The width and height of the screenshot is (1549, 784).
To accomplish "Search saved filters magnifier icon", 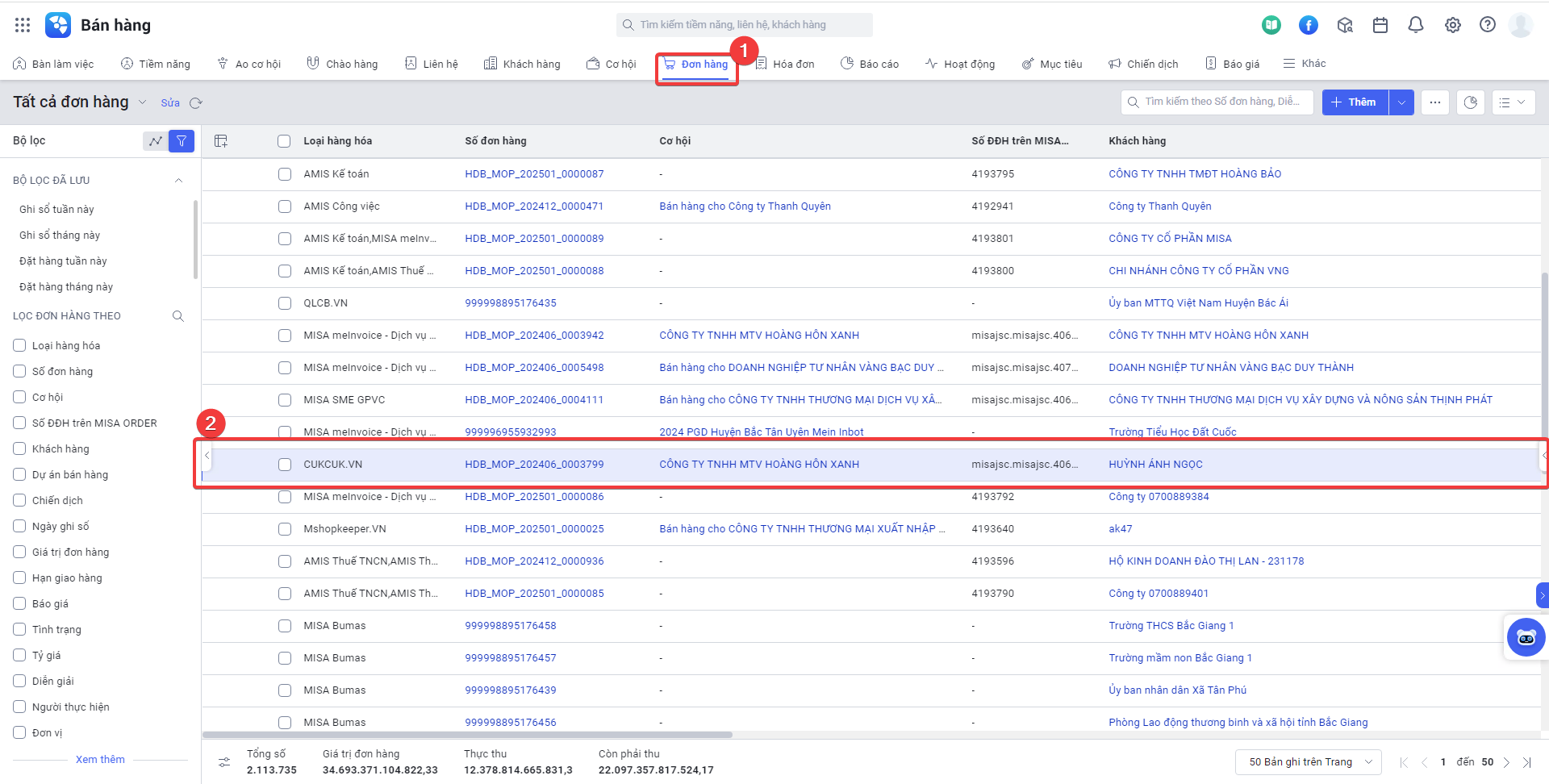I will (178, 316).
